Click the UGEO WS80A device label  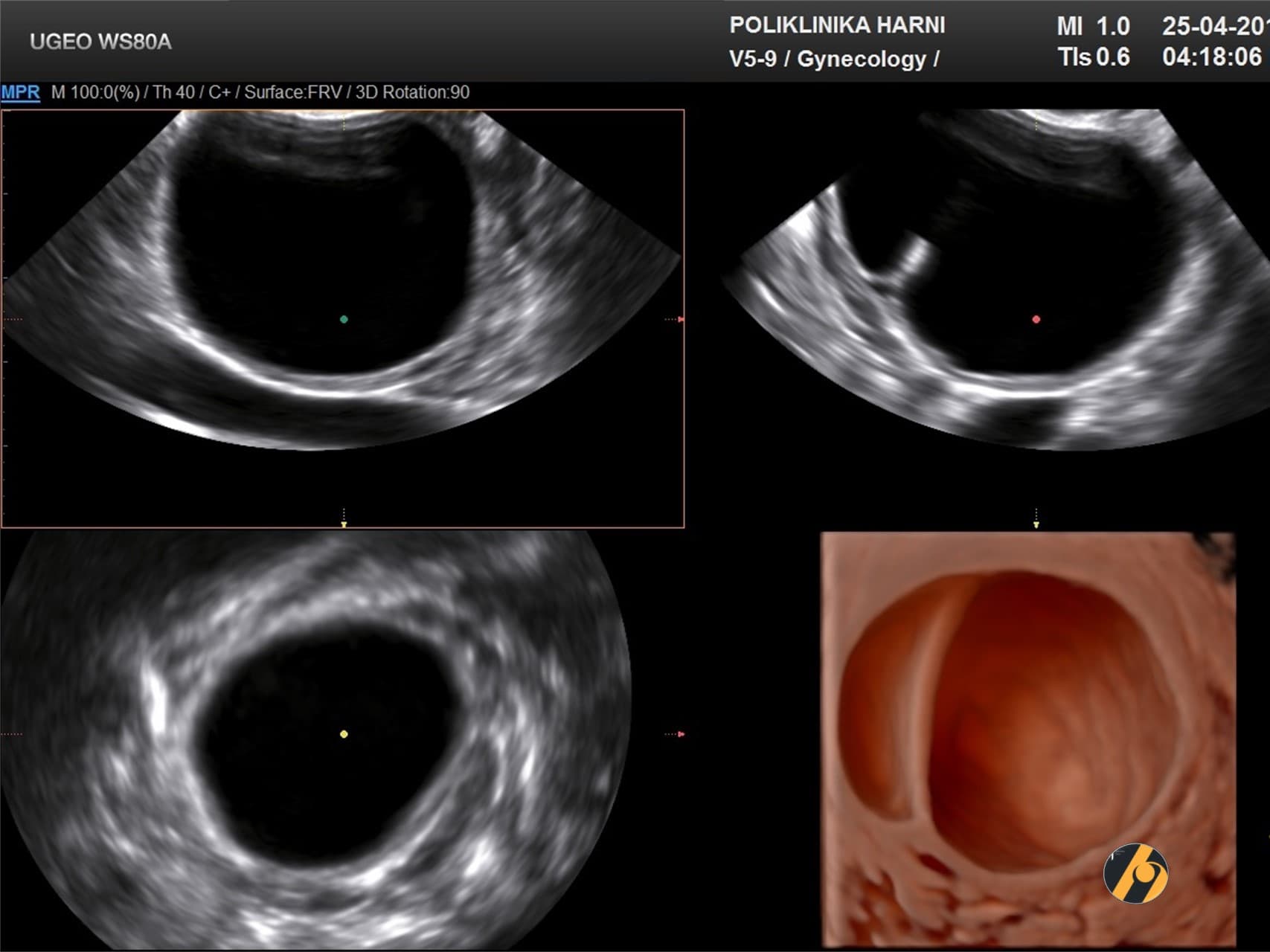pos(100,42)
